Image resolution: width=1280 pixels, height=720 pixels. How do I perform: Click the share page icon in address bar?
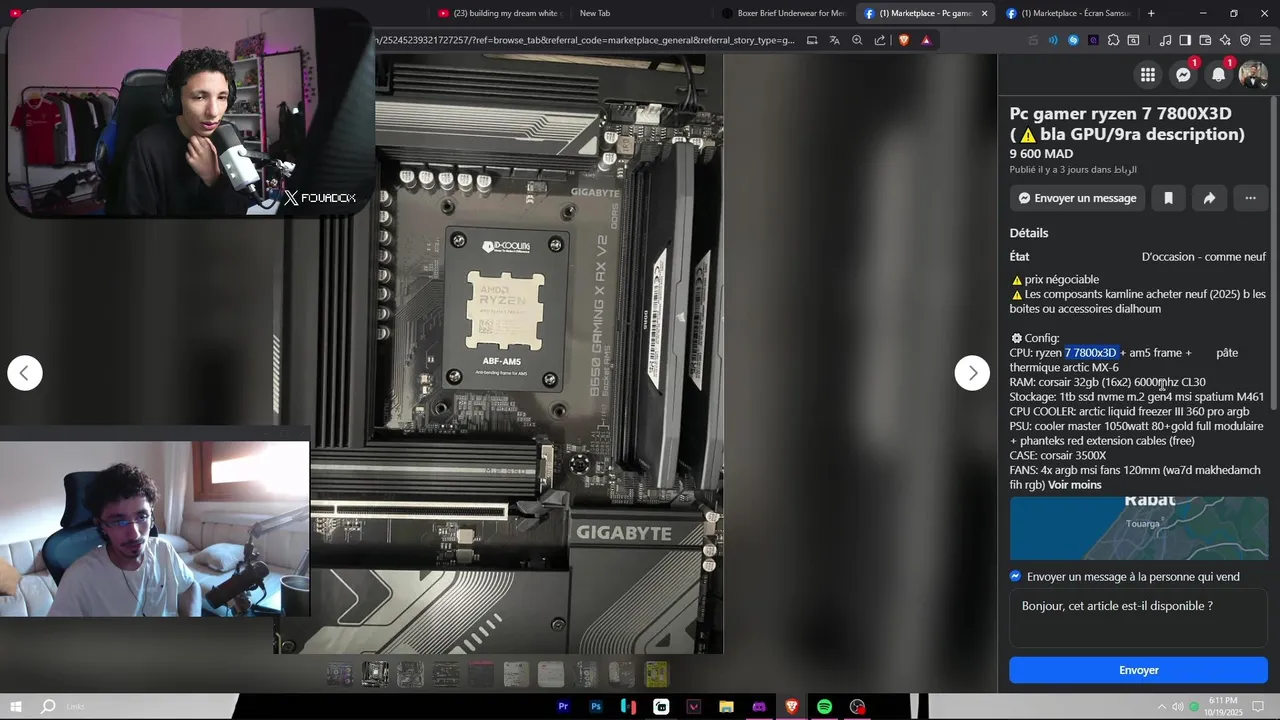[x=880, y=40]
